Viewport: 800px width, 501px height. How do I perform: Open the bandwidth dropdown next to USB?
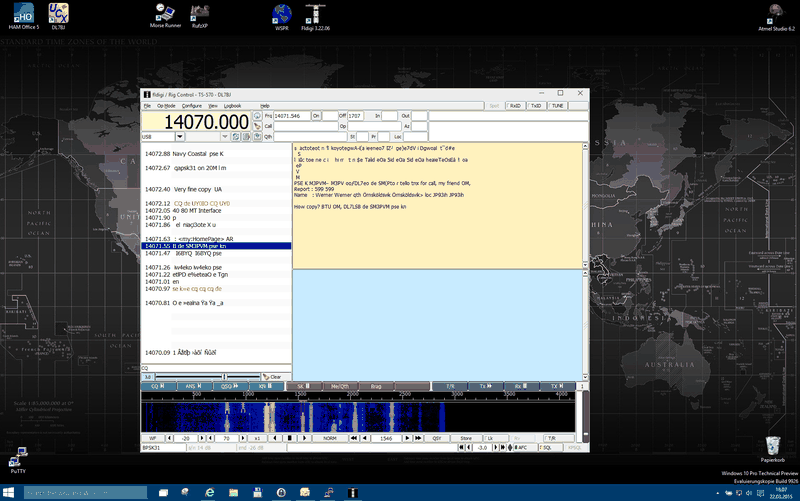224,137
